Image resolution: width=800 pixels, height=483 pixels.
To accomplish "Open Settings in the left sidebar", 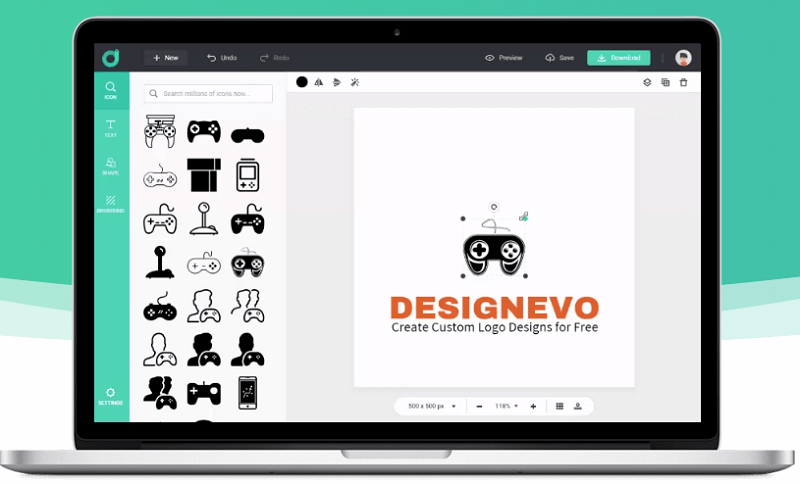I will (x=111, y=396).
